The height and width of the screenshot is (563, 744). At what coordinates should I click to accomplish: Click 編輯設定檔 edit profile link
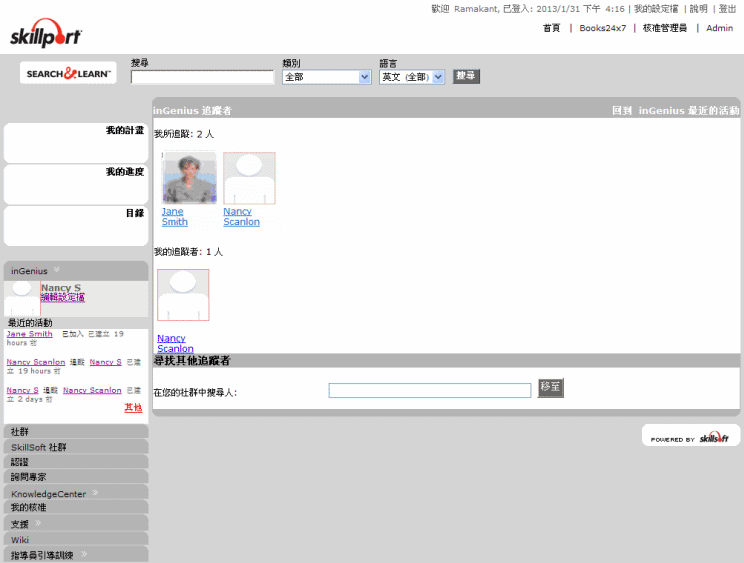pyautogui.click(x=63, y=297)
